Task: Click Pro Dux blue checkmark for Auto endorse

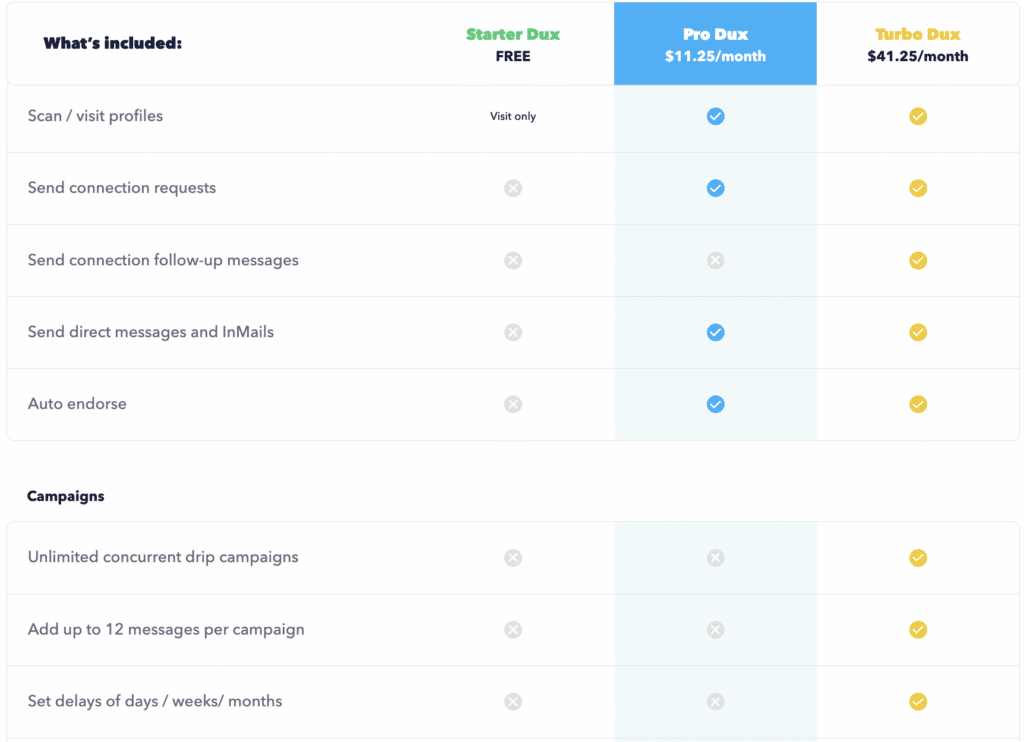Action: [715, 404]
